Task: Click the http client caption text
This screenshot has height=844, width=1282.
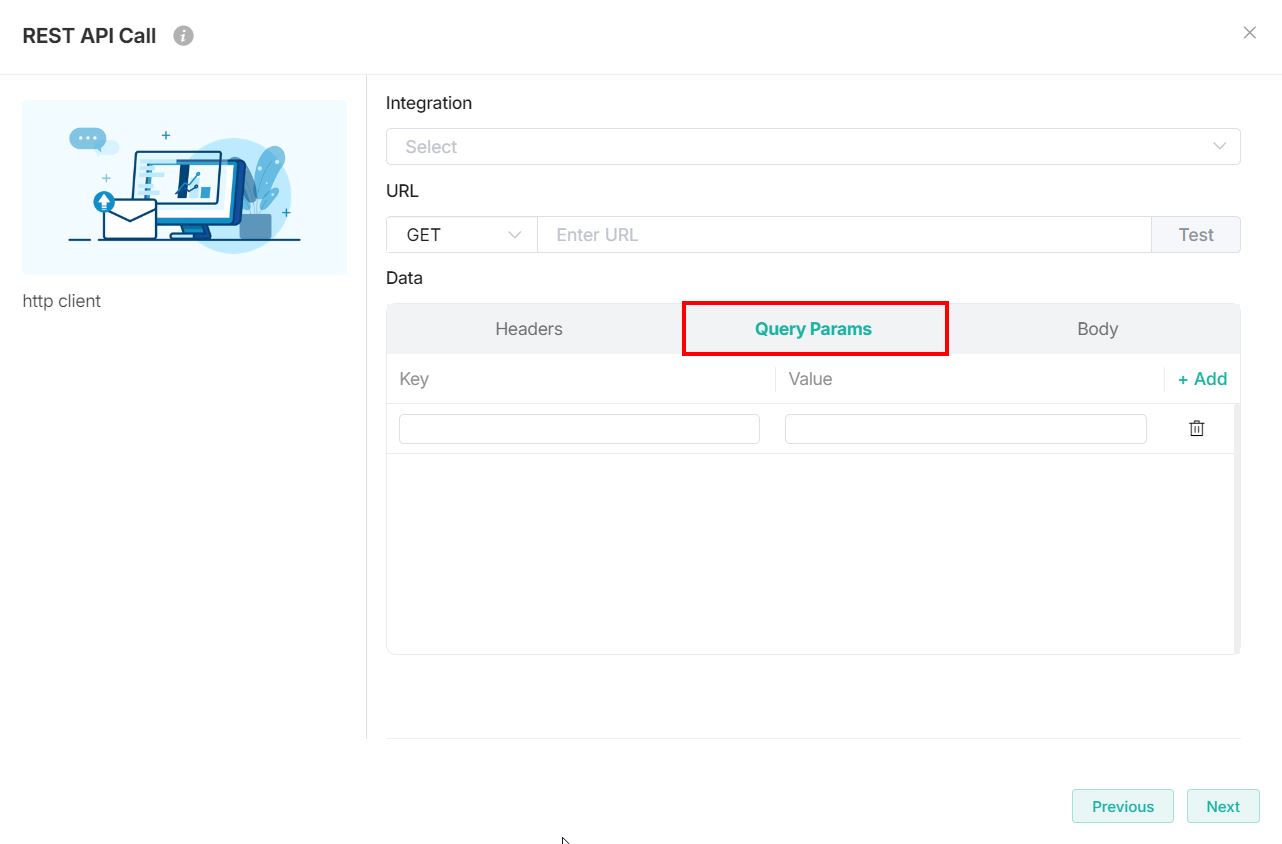Action: pos(62,301)
